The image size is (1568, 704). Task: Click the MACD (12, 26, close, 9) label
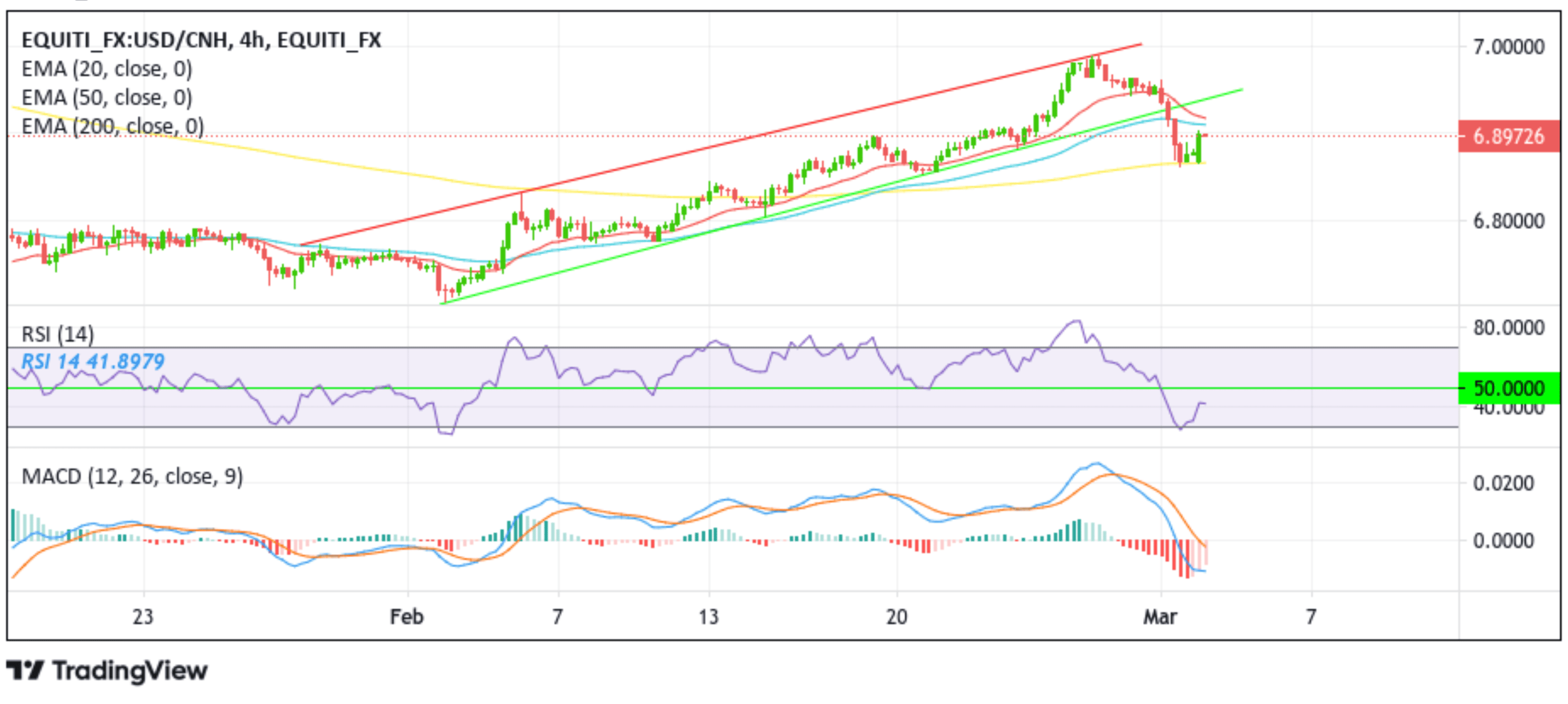(x=132, y=476)
